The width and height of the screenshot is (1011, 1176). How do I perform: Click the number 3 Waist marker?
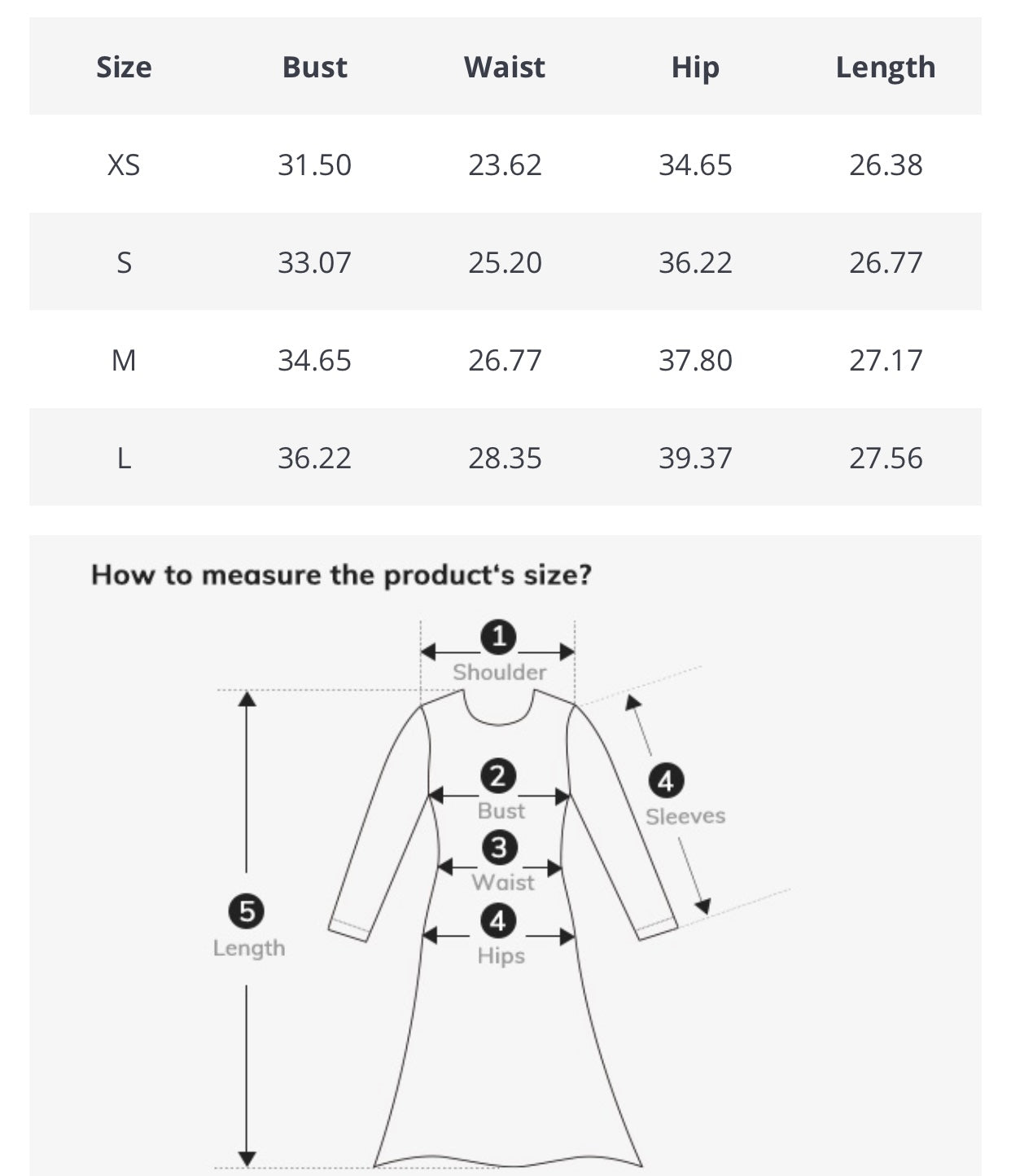point(499,847)
